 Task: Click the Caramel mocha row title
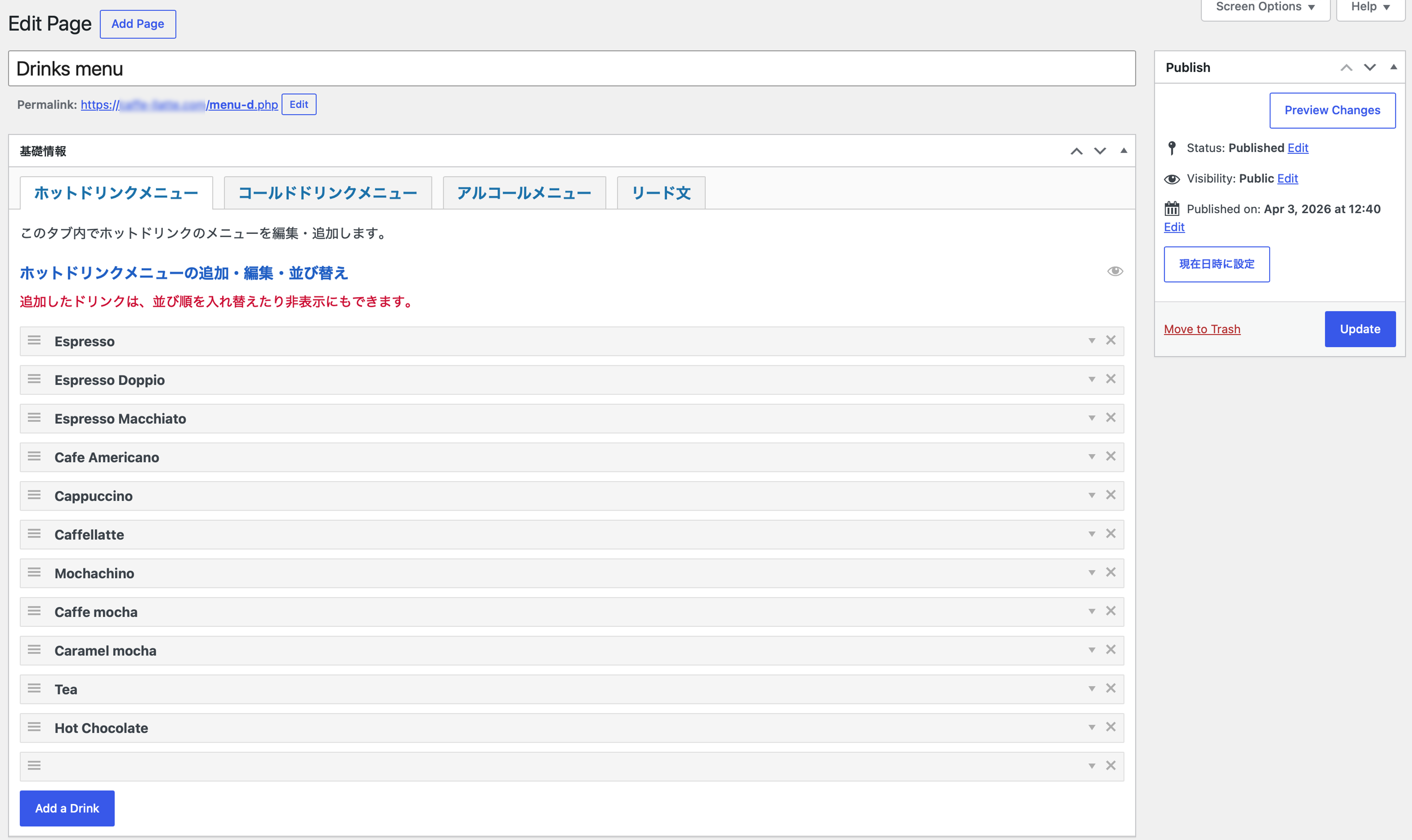pyautogui.click(x=105, y=650)
